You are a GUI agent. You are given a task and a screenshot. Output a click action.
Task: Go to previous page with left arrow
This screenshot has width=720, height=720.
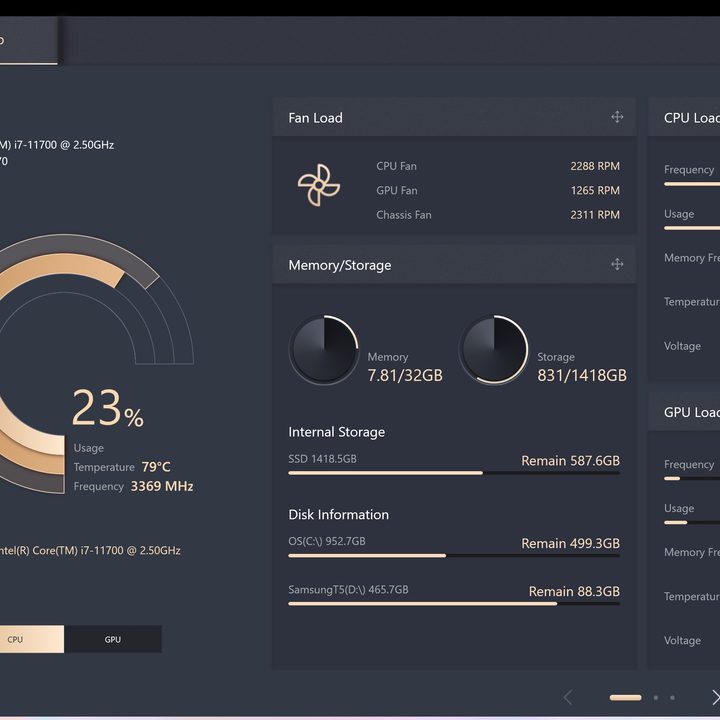point(568,697)
